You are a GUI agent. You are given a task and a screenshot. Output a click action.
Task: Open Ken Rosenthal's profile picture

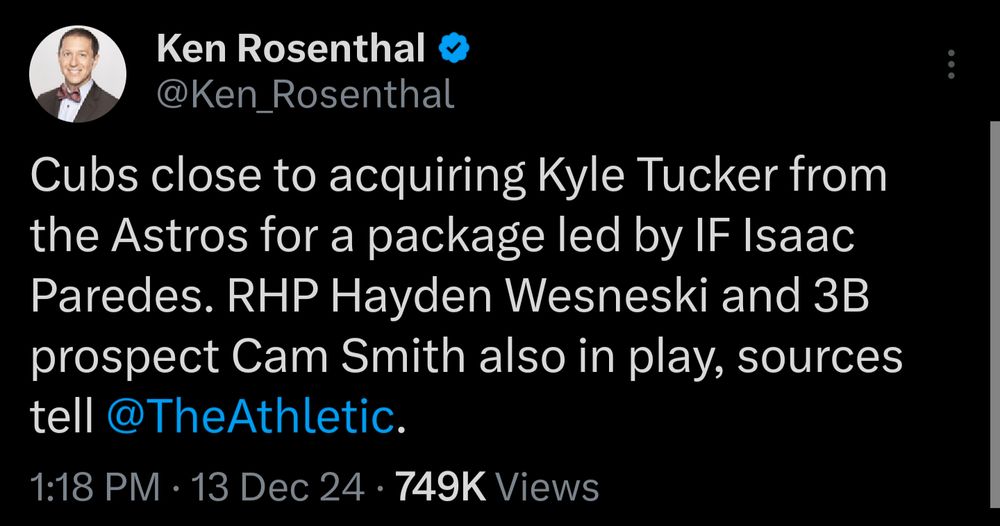(78, 74)
